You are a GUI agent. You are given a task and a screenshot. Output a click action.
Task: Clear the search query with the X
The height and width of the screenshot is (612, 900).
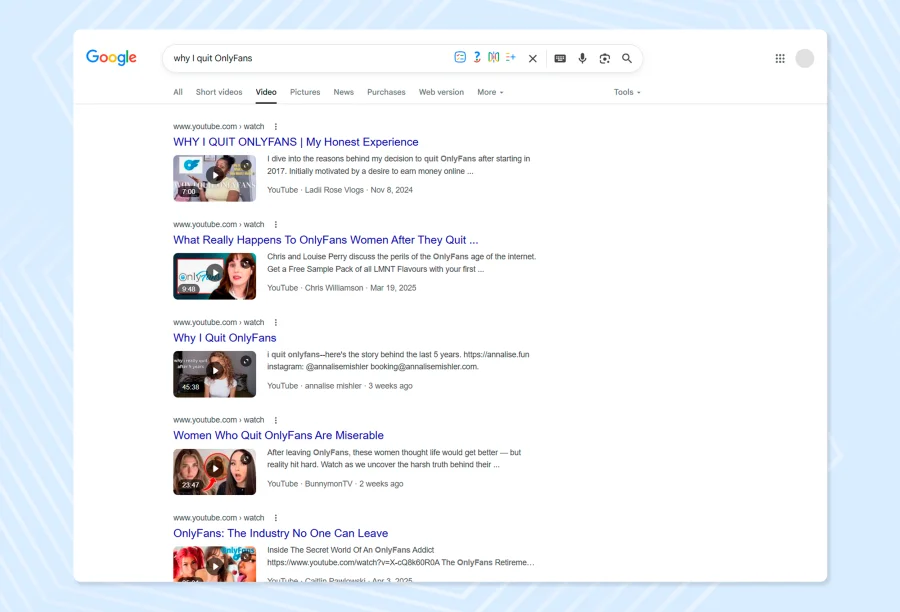[x=533, y=58]
